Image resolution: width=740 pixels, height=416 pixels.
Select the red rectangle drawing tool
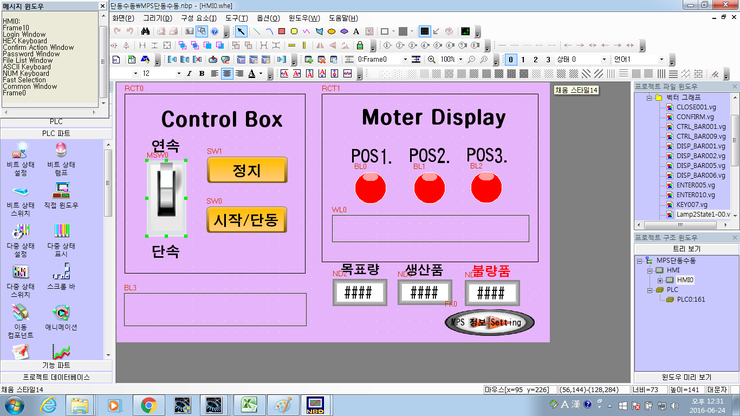(281, 32)
